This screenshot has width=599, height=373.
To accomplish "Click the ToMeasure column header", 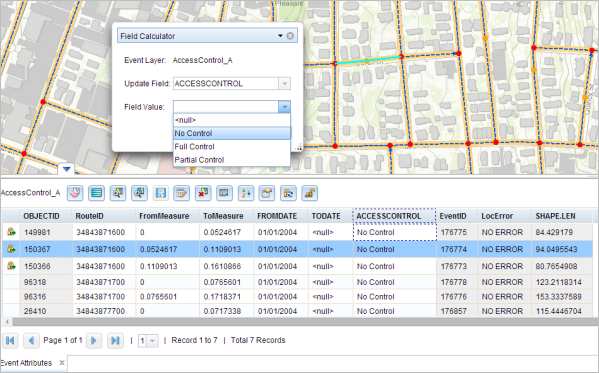I will (x=223, y=216).
